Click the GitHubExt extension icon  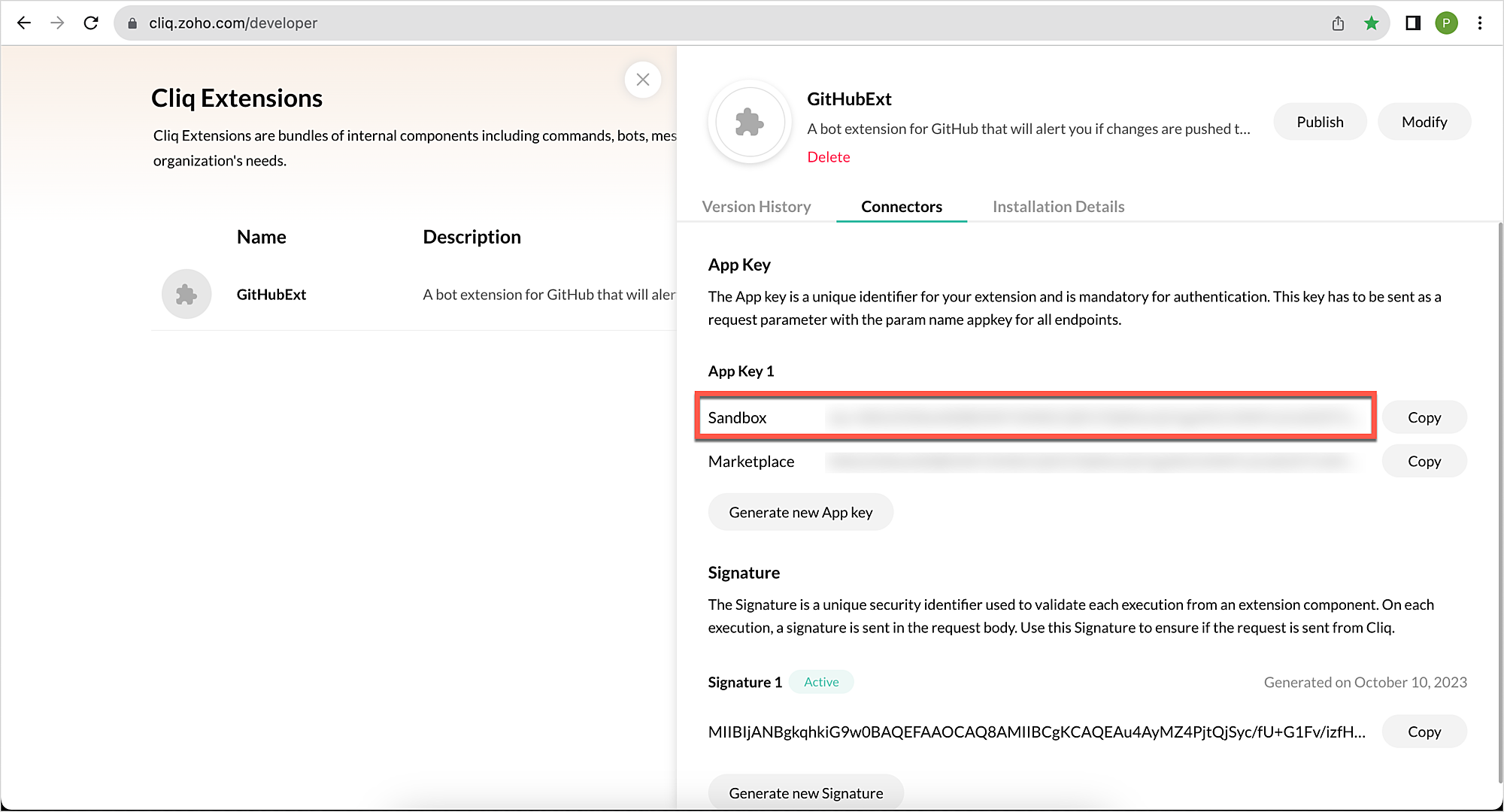tap(186, 294)
